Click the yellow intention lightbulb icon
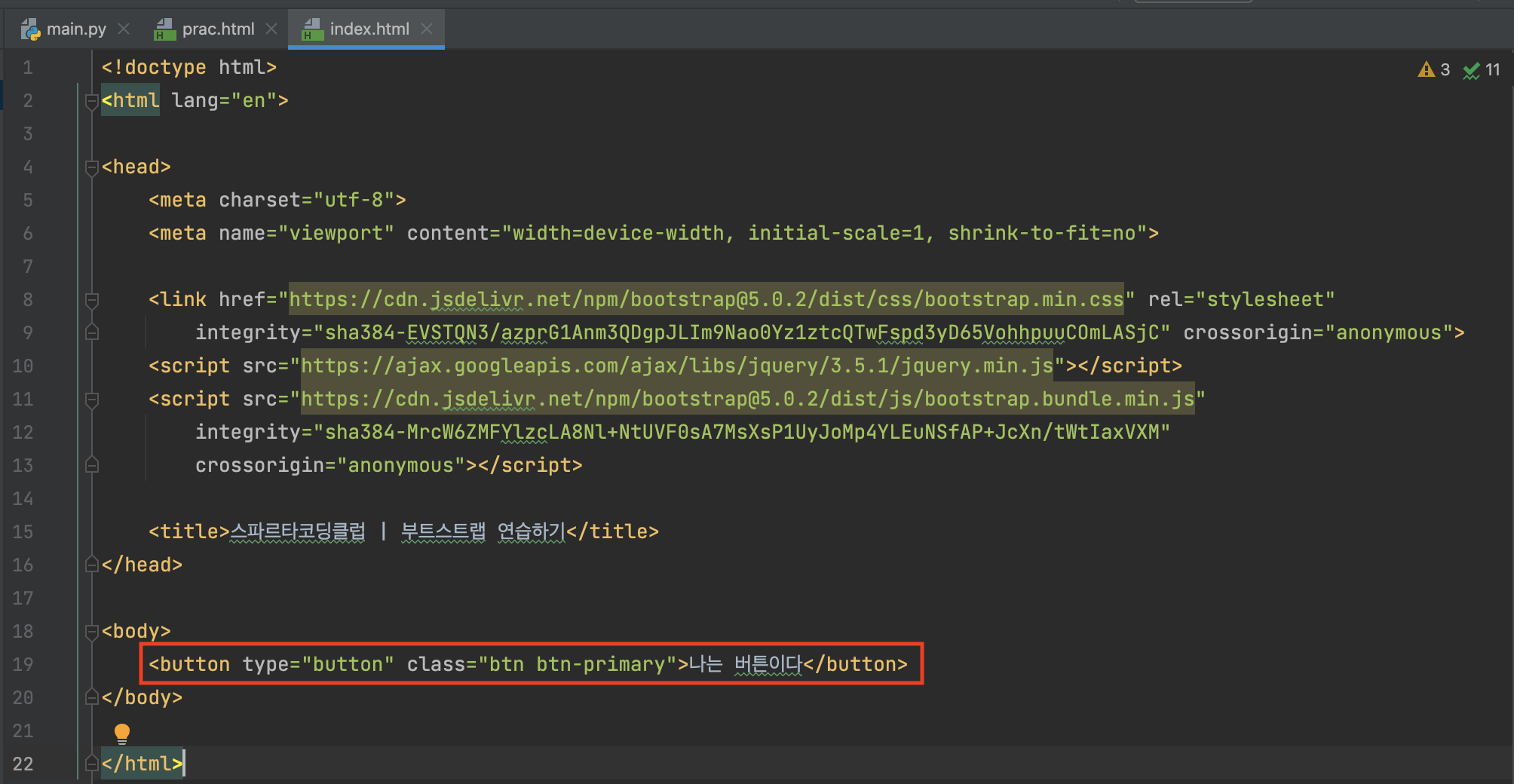The height and width of the screenshot is (784, 1514). point(122,733)
